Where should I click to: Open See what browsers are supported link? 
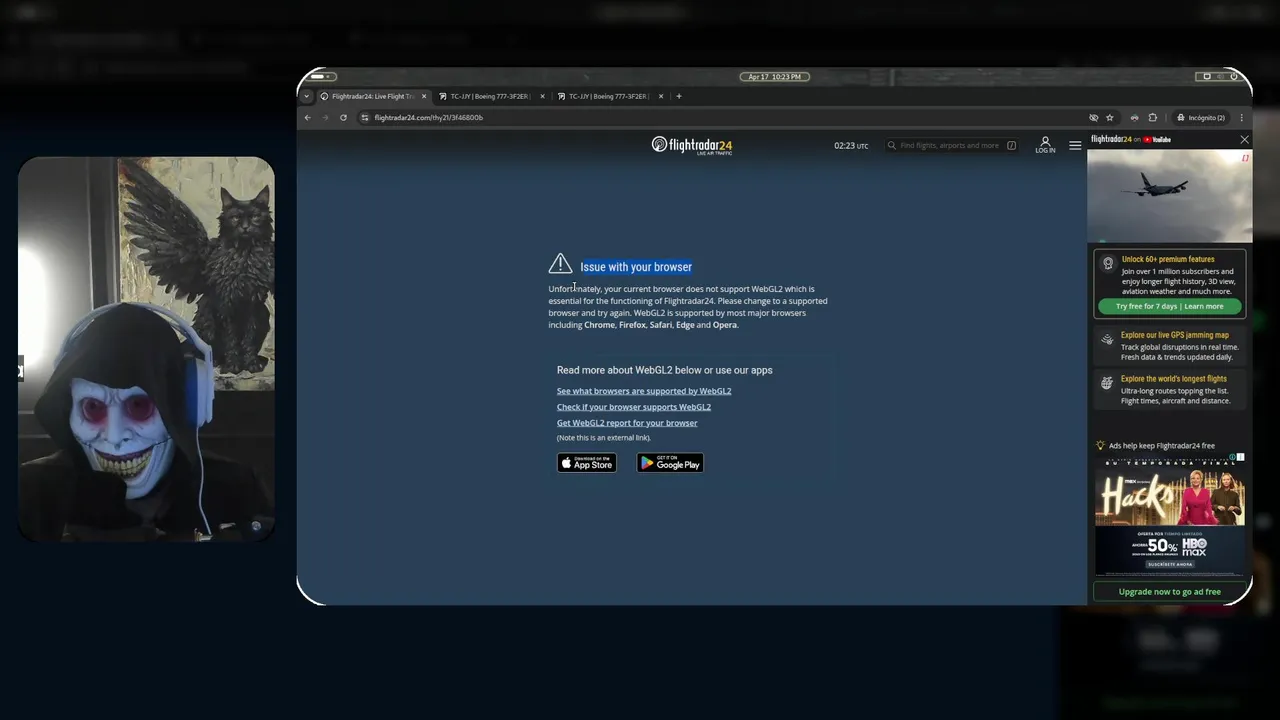pyautogui.click(x=644, y=391)
